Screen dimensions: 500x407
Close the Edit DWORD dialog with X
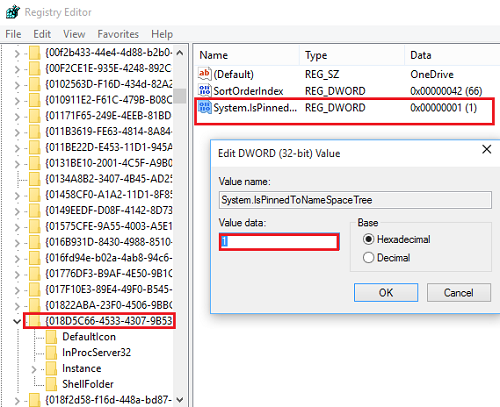click(x=487, y=149)
